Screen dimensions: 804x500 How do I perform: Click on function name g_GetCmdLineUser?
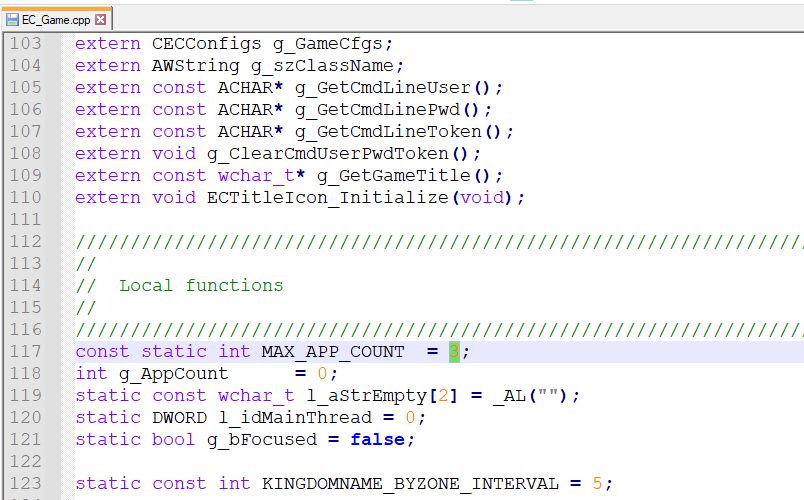[x=383, y=88]
